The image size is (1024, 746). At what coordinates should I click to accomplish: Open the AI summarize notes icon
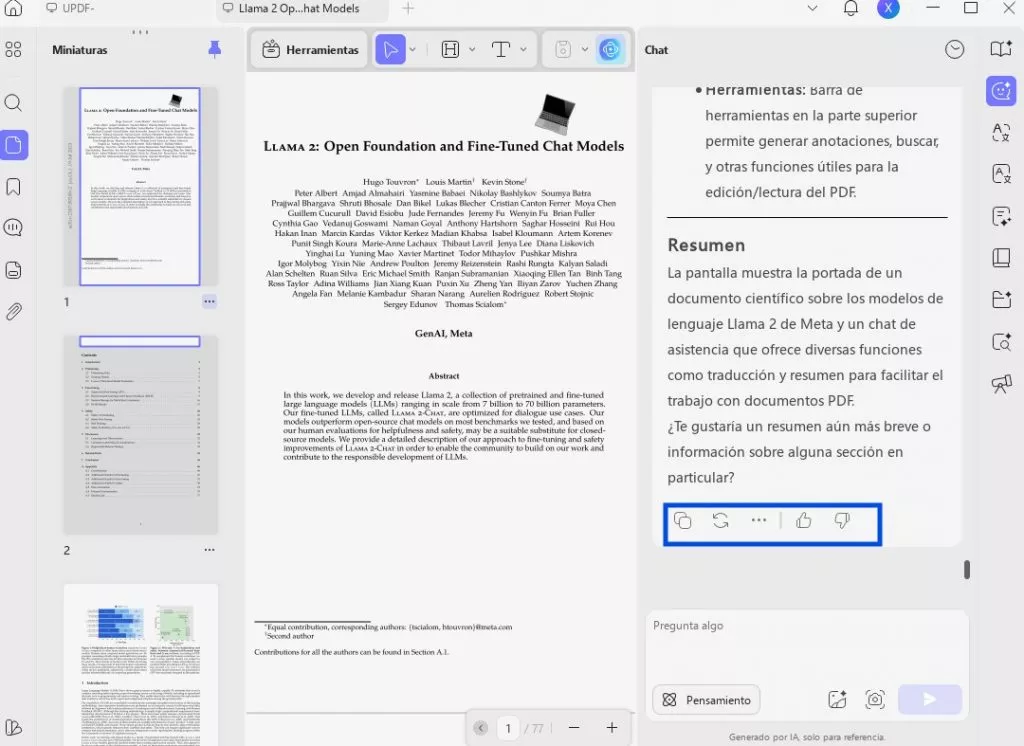[x=1000, y=216]
